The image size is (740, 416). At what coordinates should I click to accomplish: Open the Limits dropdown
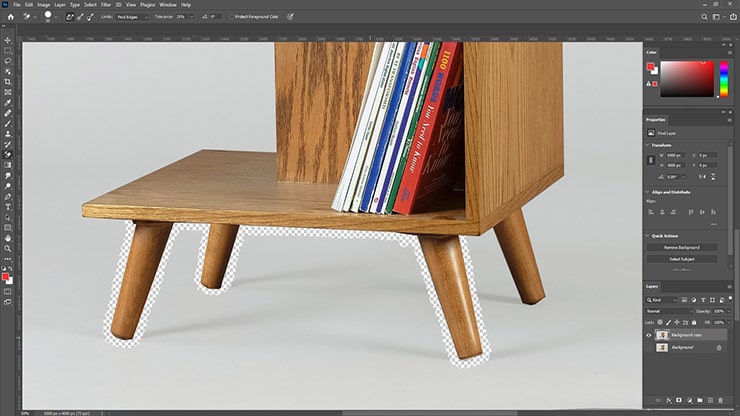tap(127, 17)
